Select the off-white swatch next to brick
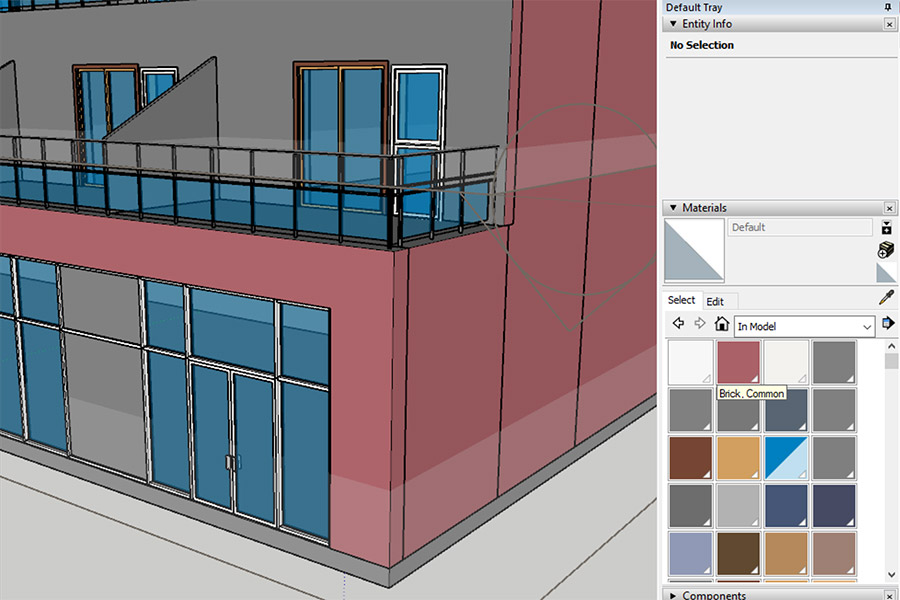 click(x=786, y=362)
